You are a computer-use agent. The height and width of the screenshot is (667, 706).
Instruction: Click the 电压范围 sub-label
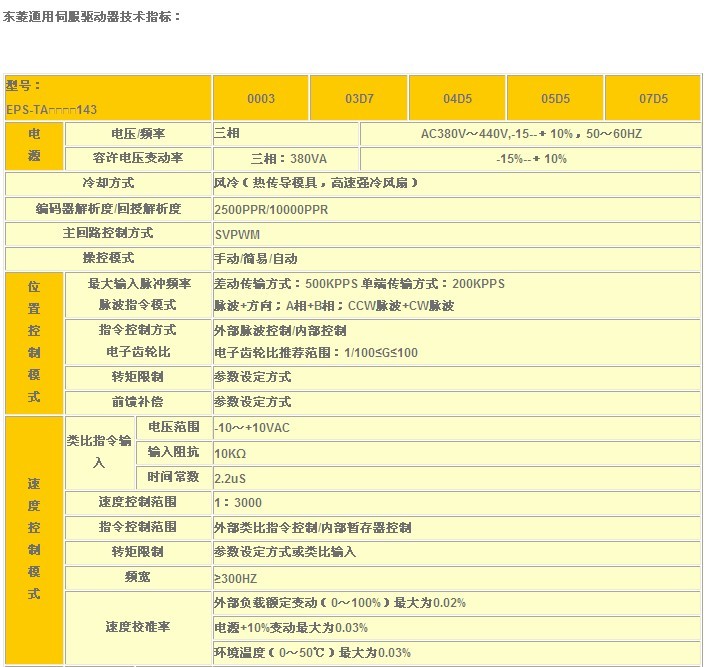tap(173, 427)
